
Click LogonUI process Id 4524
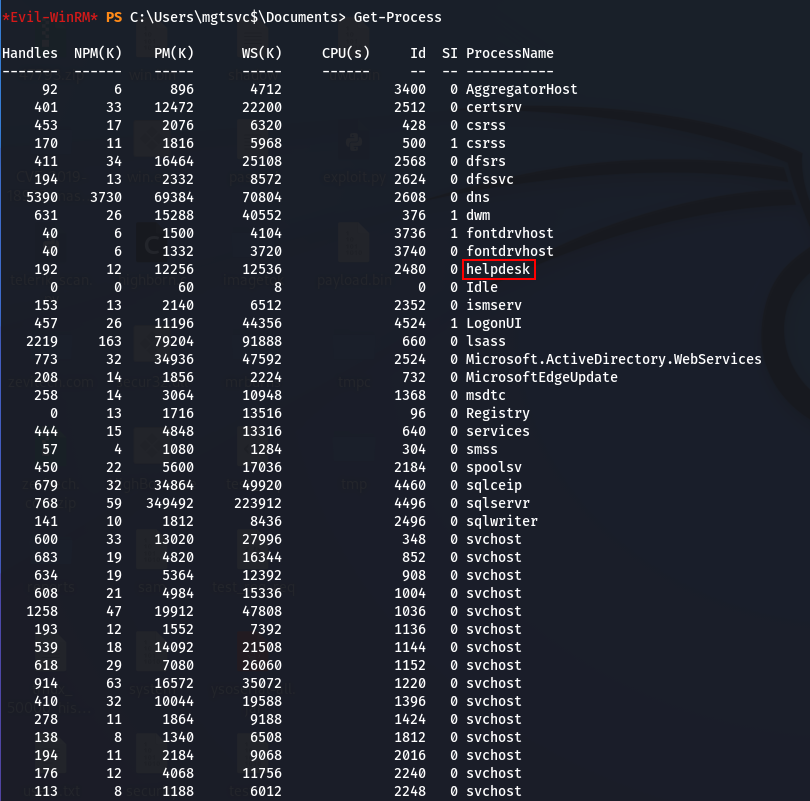coord(410,323)
